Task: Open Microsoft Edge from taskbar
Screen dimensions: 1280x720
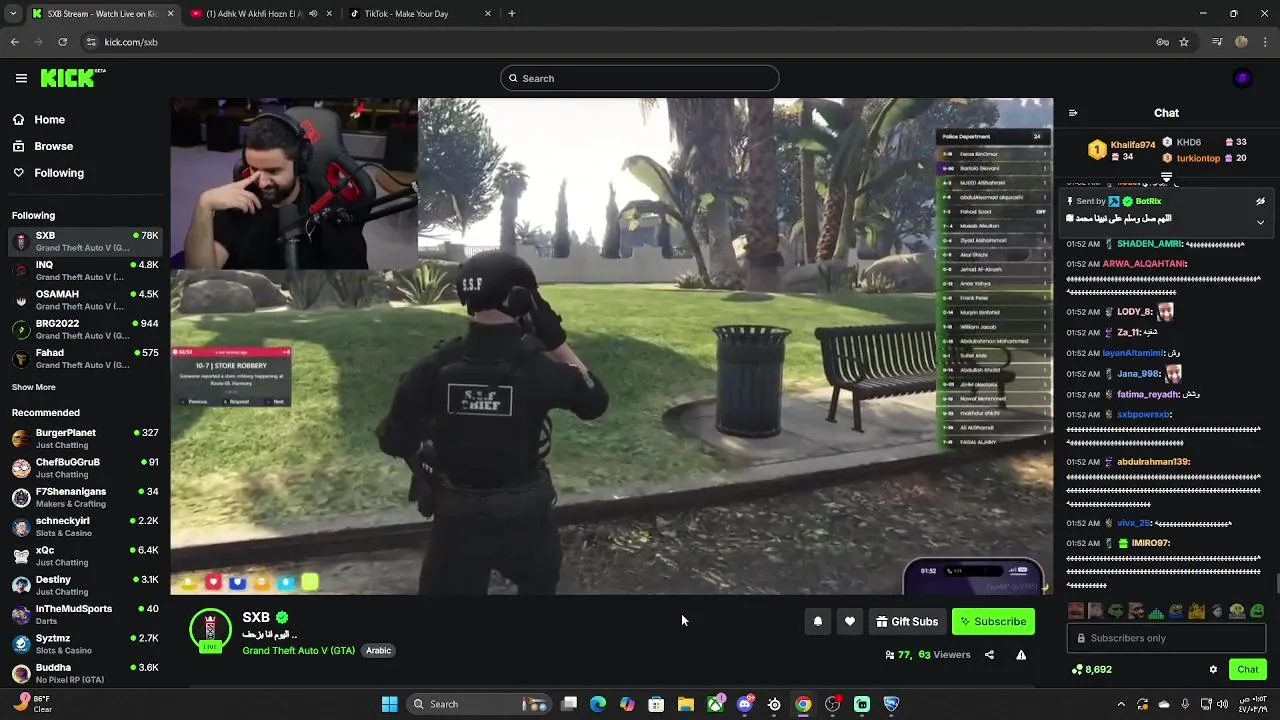Action: pos(598,704)
